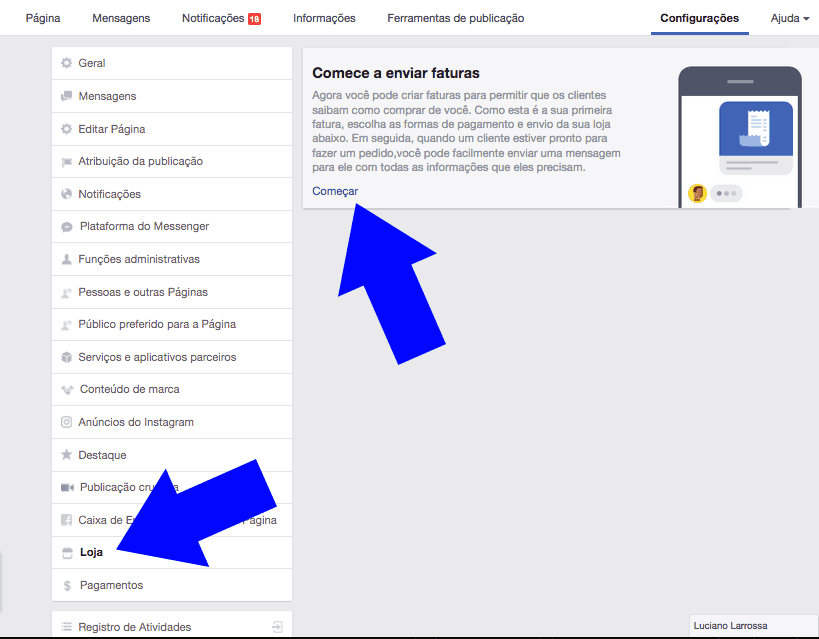819x639 pixels.
Task: Click the Serviços e aplicativos parceiros box icon
Action: click(x=66, y=357)
